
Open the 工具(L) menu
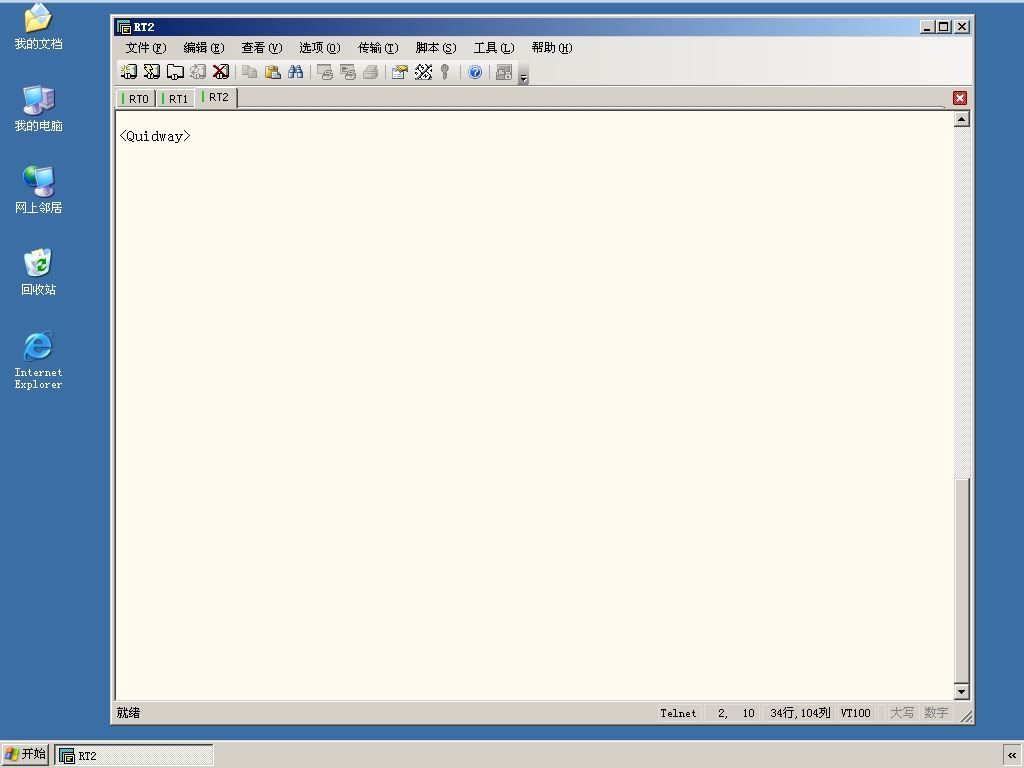(x=494, y=48)
